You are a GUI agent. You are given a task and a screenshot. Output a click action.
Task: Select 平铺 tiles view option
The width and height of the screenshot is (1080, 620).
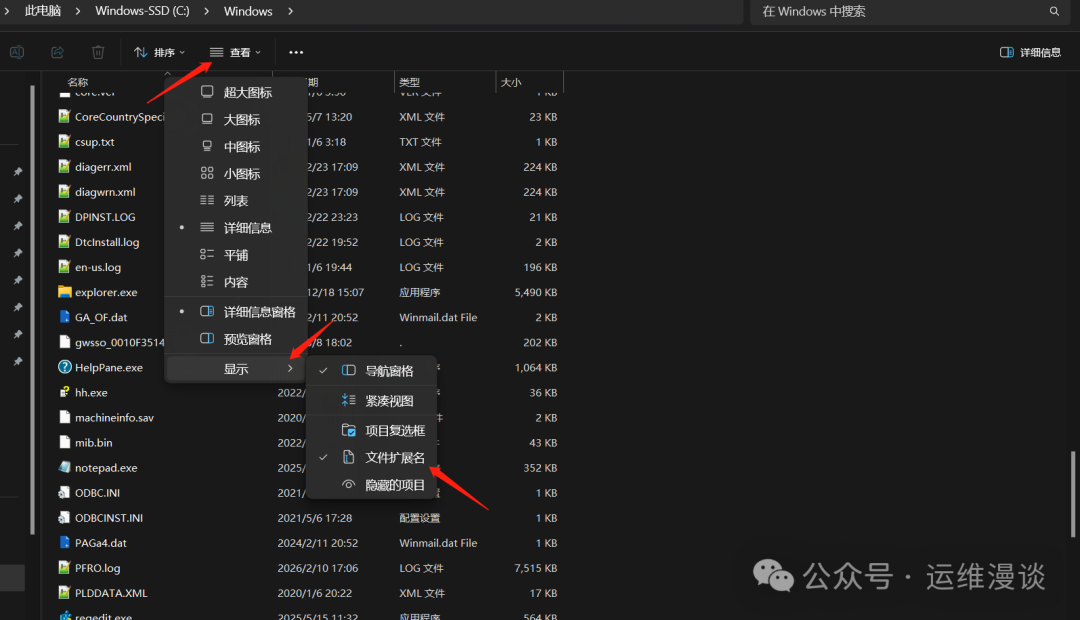(236, 255)
